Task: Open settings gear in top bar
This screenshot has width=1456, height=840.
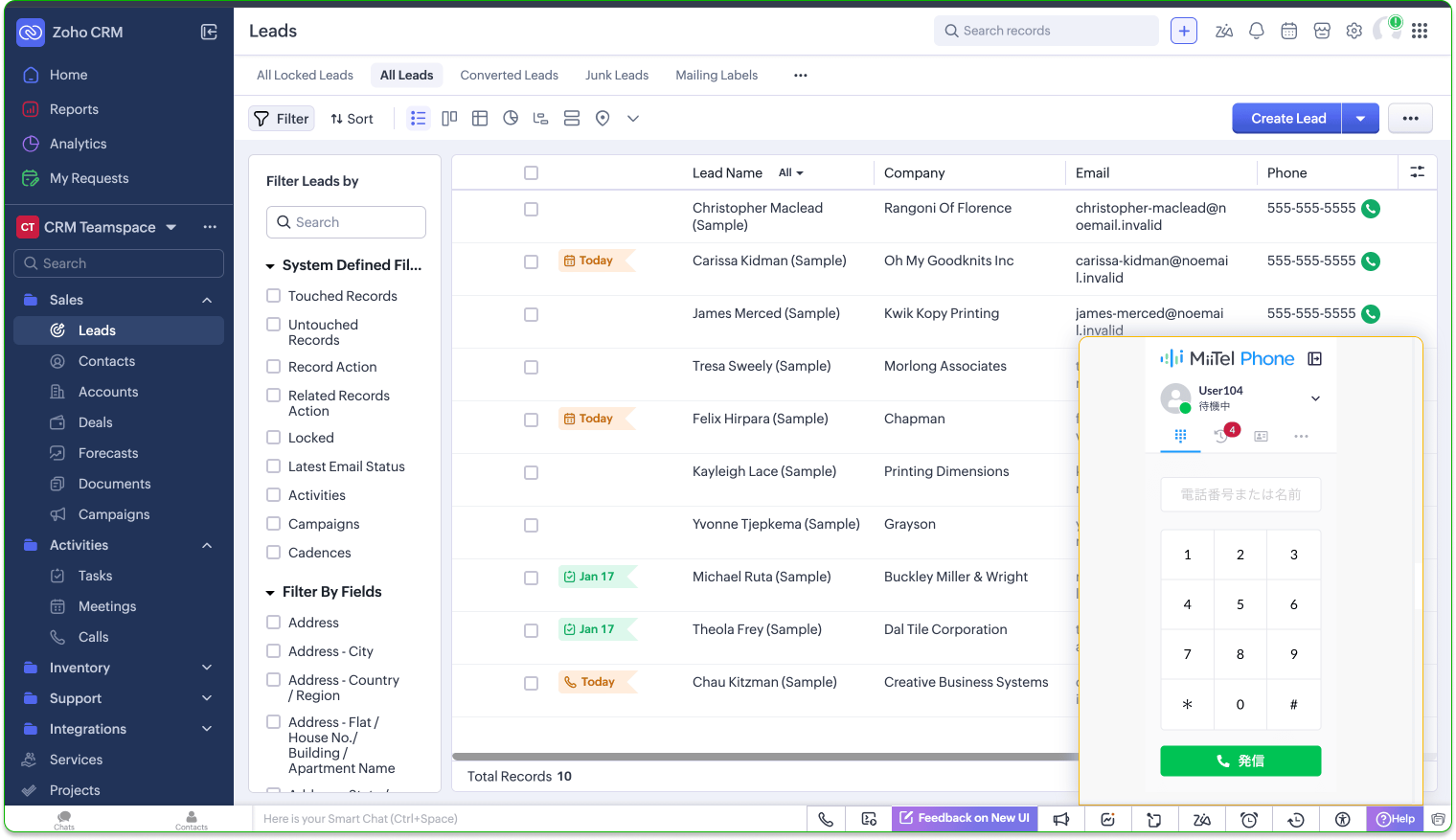Action: click(x=1354, y=31)
